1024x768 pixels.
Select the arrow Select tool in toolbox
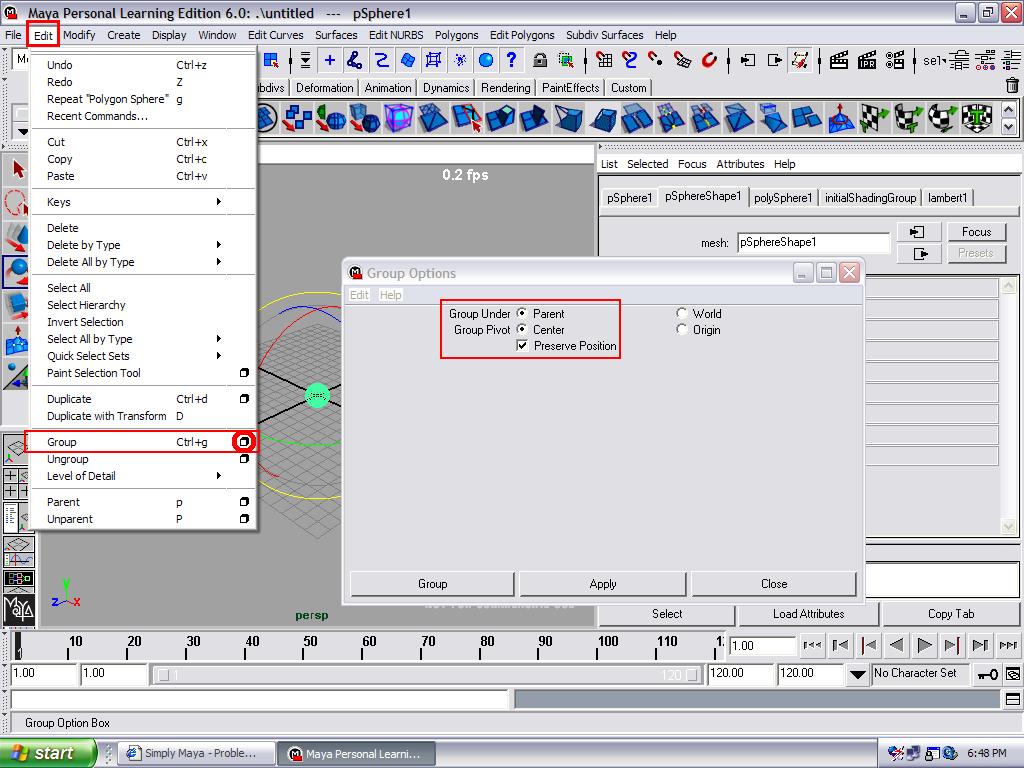16,170
